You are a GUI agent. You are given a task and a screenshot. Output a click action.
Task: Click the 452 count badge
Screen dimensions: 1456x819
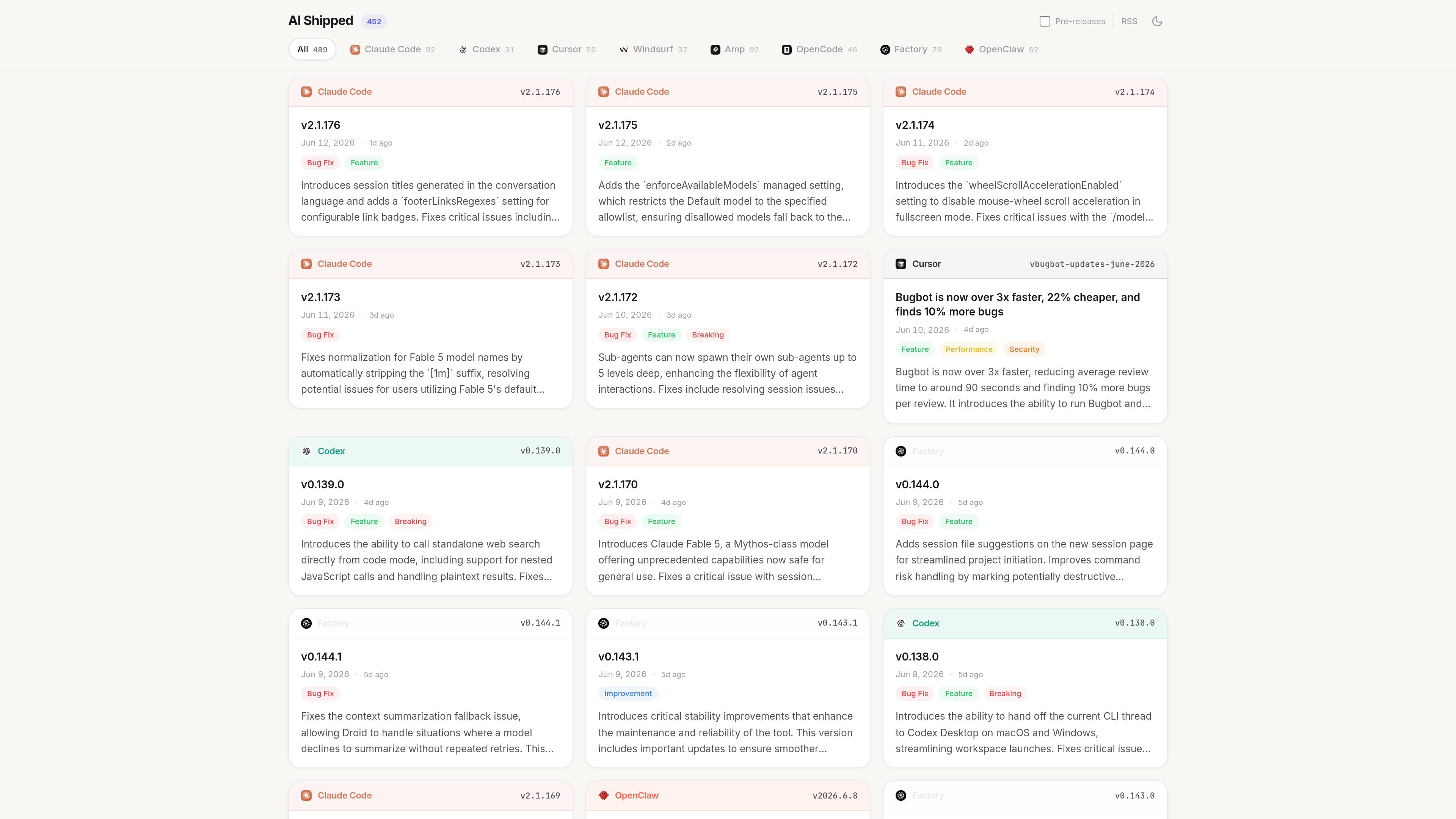pos(374,22)
